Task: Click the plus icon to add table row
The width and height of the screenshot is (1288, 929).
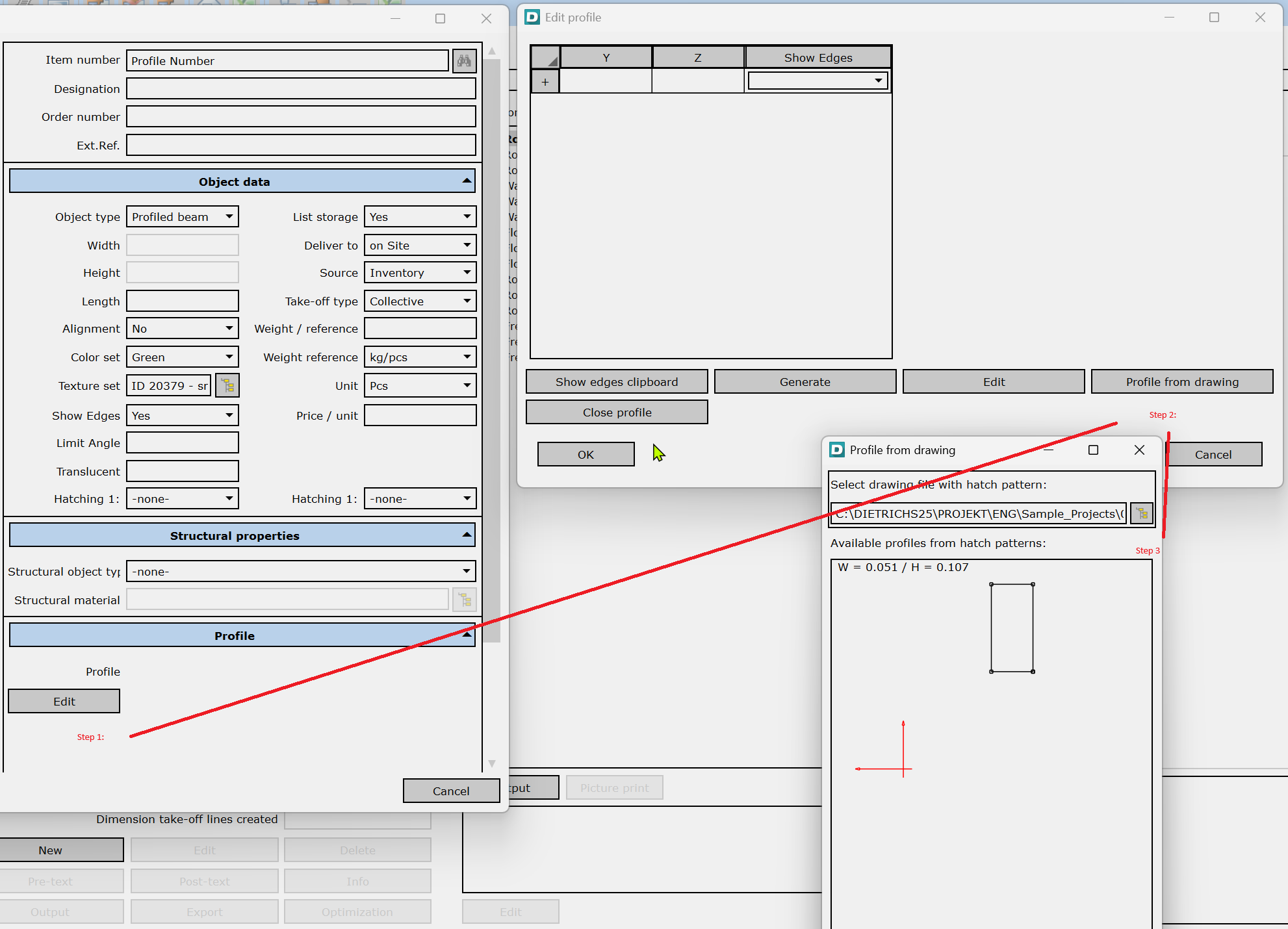Action: click(x=545, y=83)
